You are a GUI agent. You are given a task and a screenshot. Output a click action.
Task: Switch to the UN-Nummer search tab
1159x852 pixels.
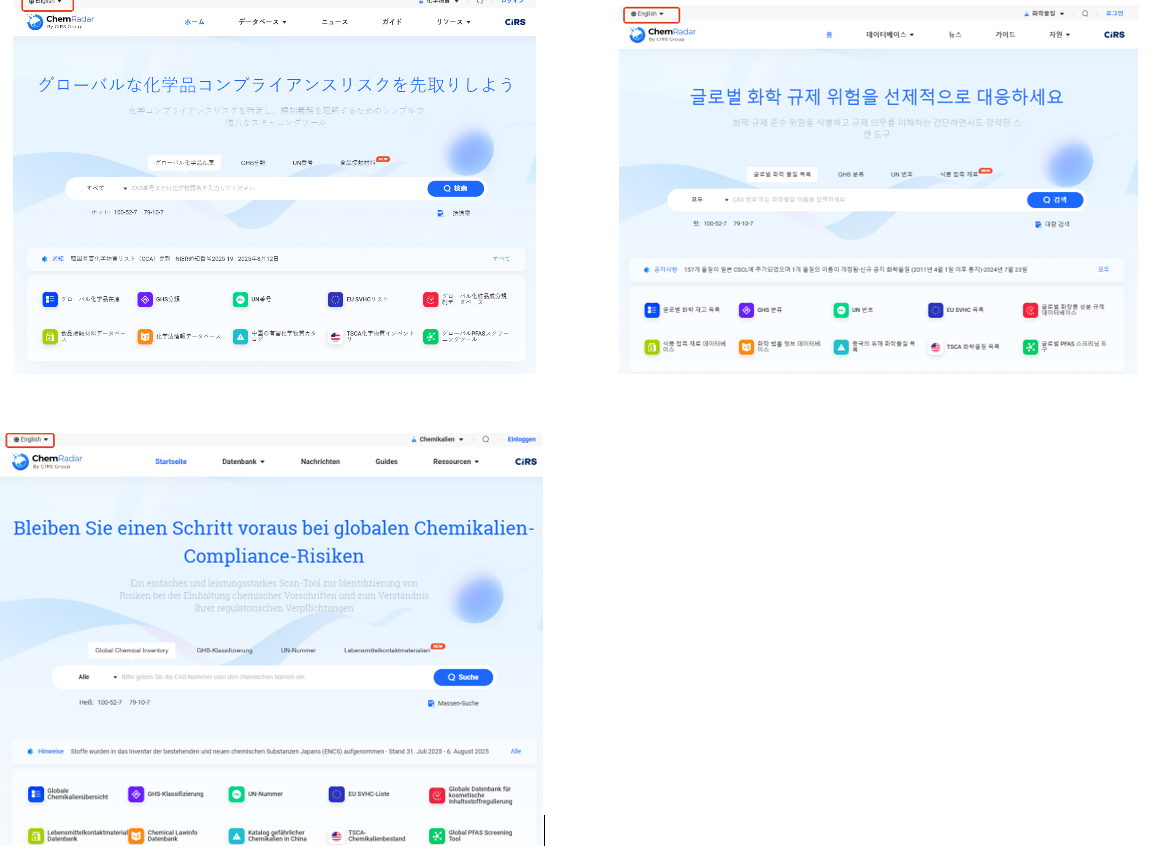298,650
